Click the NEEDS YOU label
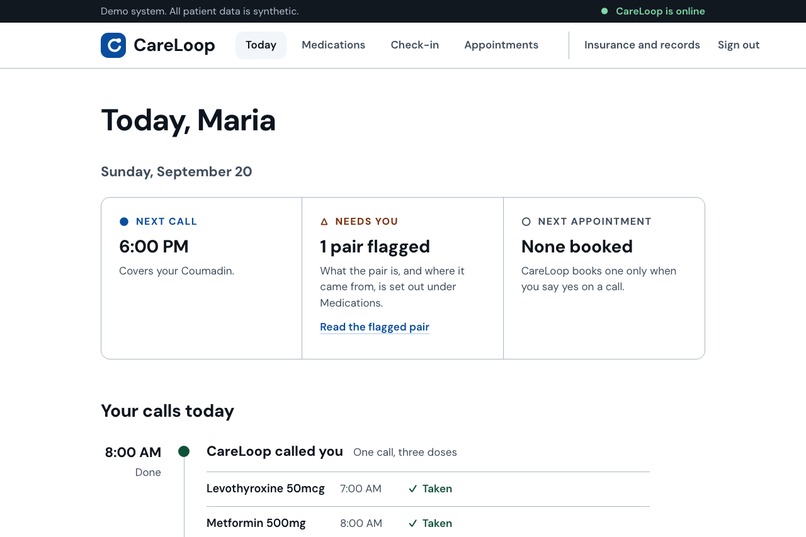Screen dimensions: 806x537 [367, 221]
